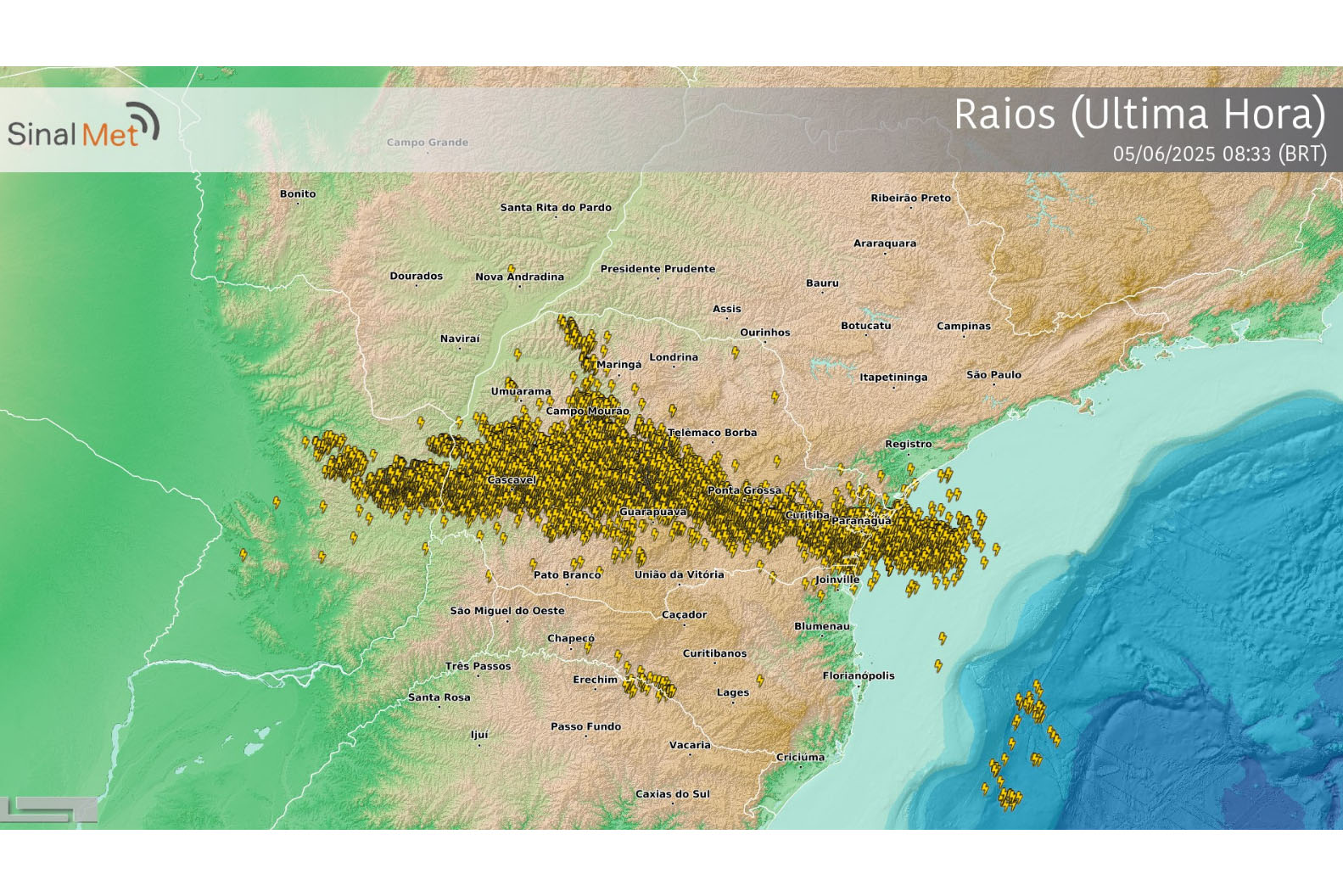
Task: Click the timestamp 05/06/2025 08:33 (BRT)
Action: [x=1219, y=154]
